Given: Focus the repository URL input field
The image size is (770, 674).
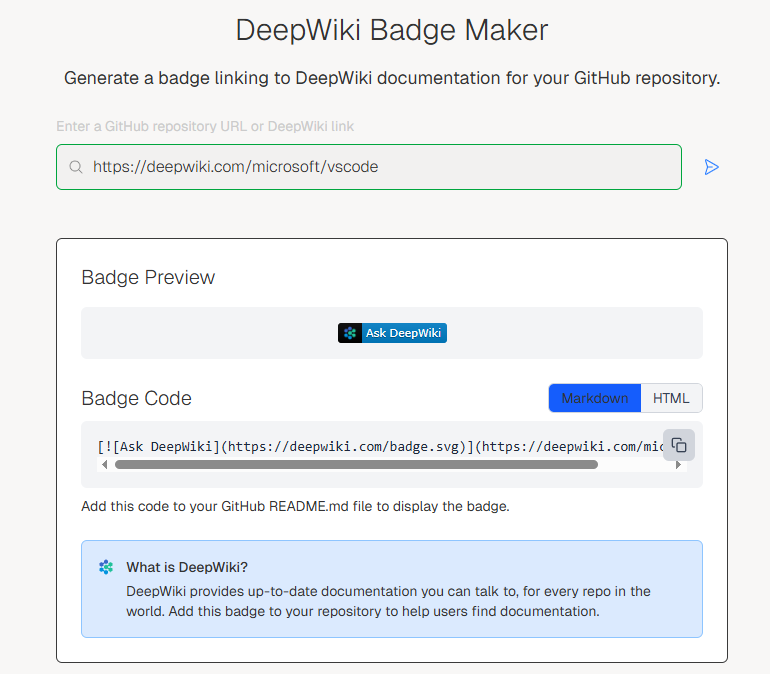Looking at the screenshot, I should pyautogui.click(x=369, y=167).
